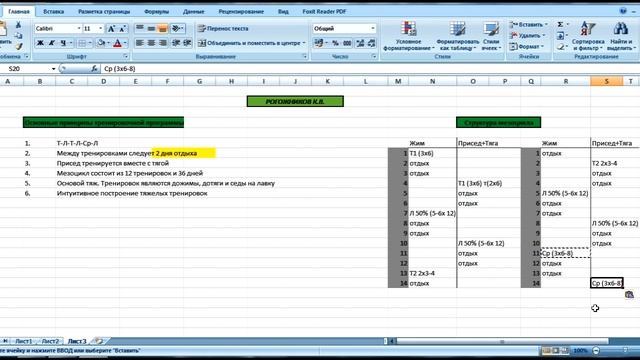Switch to Page Layout view in status bar
640x360 pixels.
point(556,350)
